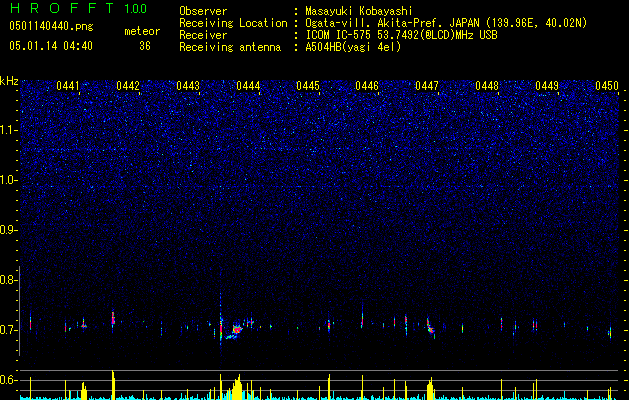Click the Receiving antenna label
Viewport: 629px width, 400px height.
230,47
